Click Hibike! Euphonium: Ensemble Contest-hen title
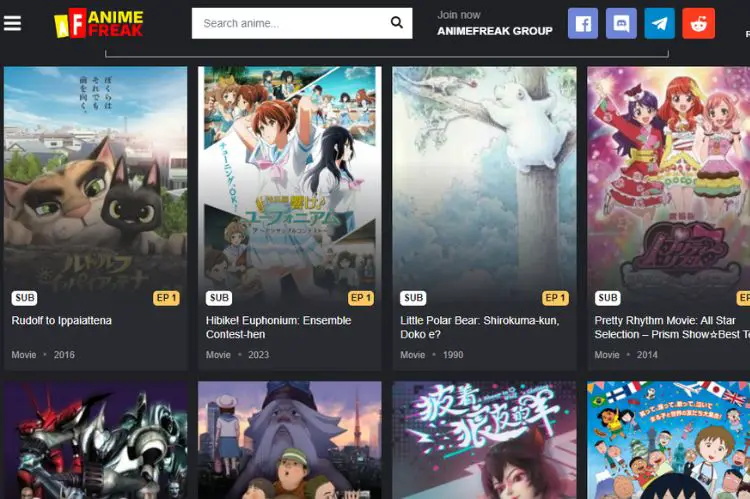 click(x=278, y=327)
